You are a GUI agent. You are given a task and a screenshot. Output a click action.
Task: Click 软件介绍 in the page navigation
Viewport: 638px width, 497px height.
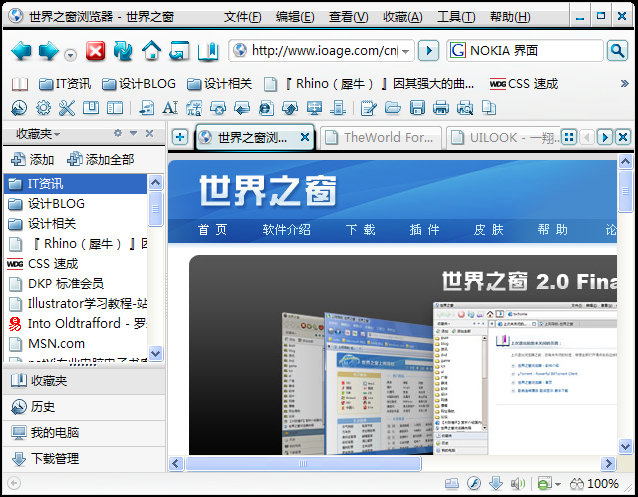pos(286,230)
